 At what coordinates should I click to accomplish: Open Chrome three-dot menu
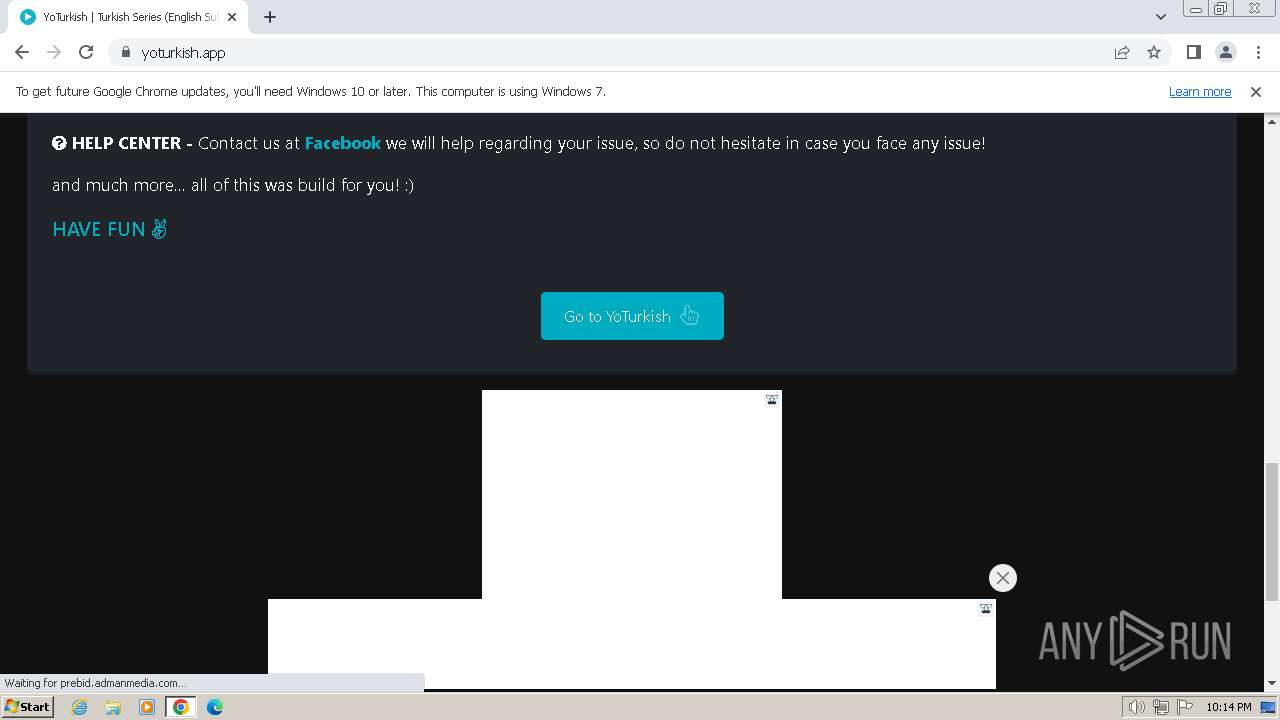[1258, 52]
